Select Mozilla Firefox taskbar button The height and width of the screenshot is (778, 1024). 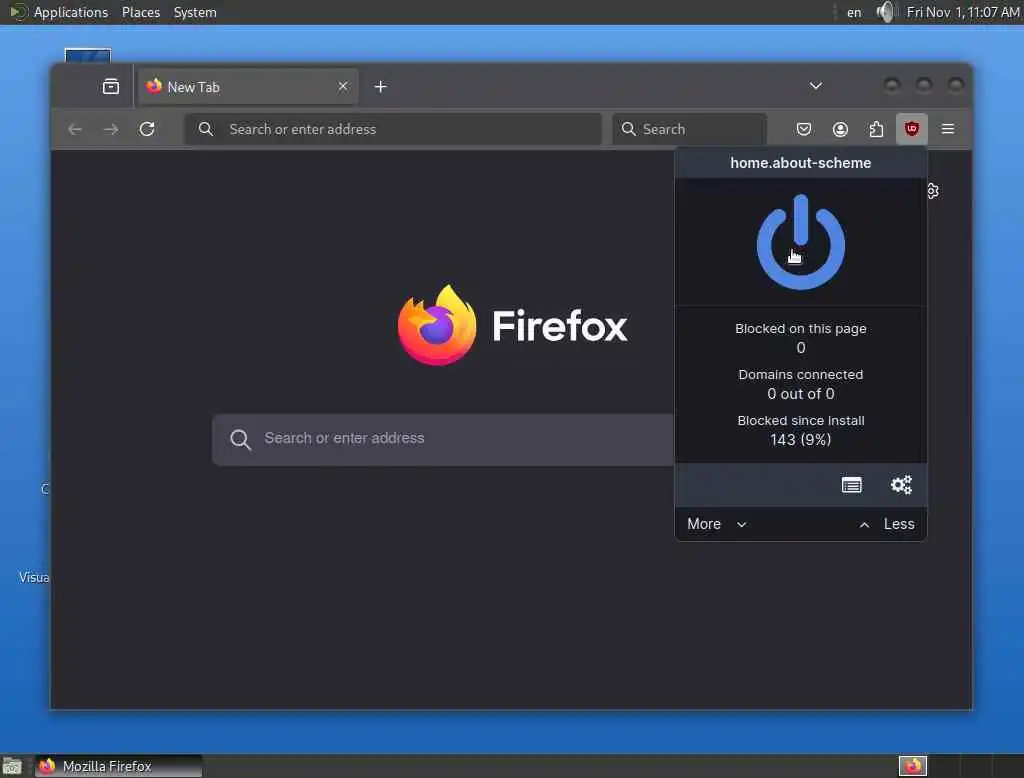coord(118,766)
